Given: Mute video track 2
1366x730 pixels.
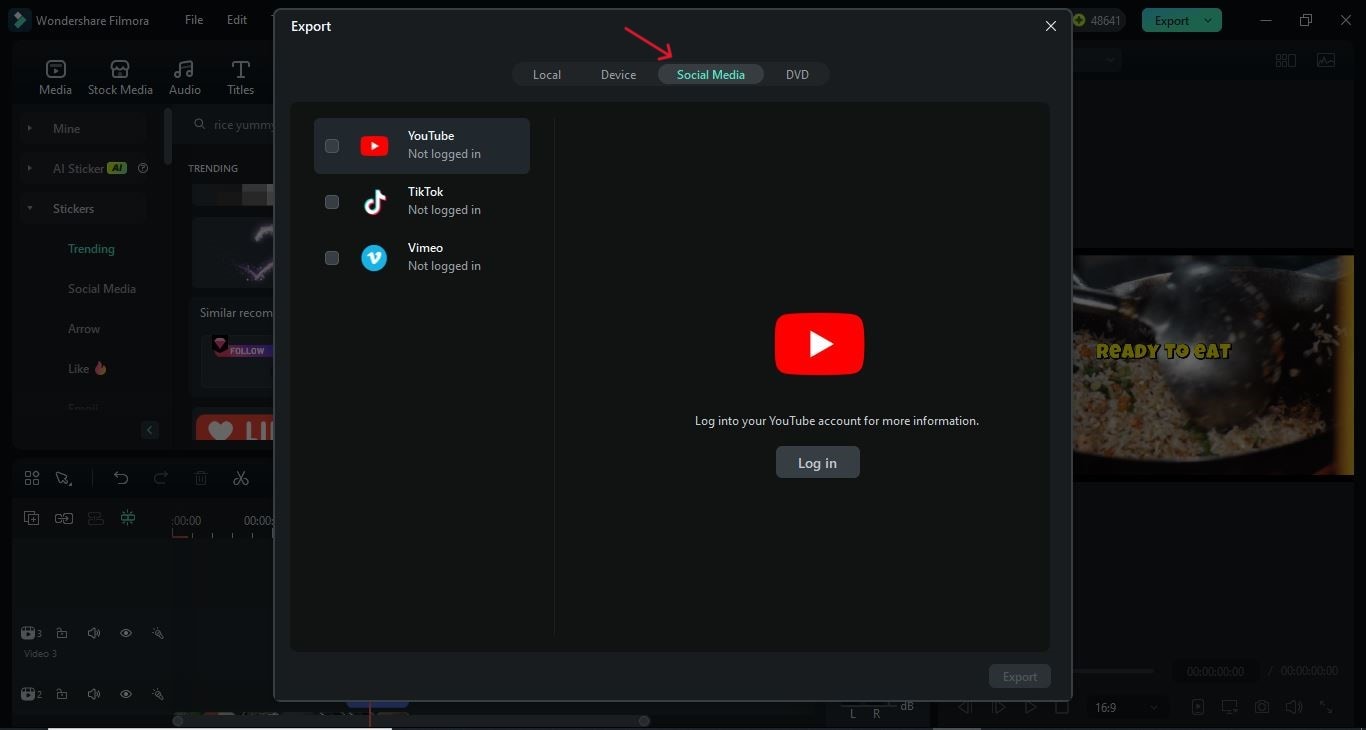Looking at the screenshot, I should (x=94, y=694).
